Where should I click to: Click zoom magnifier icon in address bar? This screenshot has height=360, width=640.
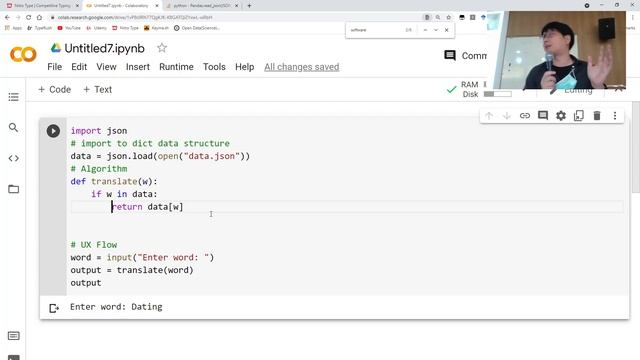pyautogui.click(x=438, y=18)
